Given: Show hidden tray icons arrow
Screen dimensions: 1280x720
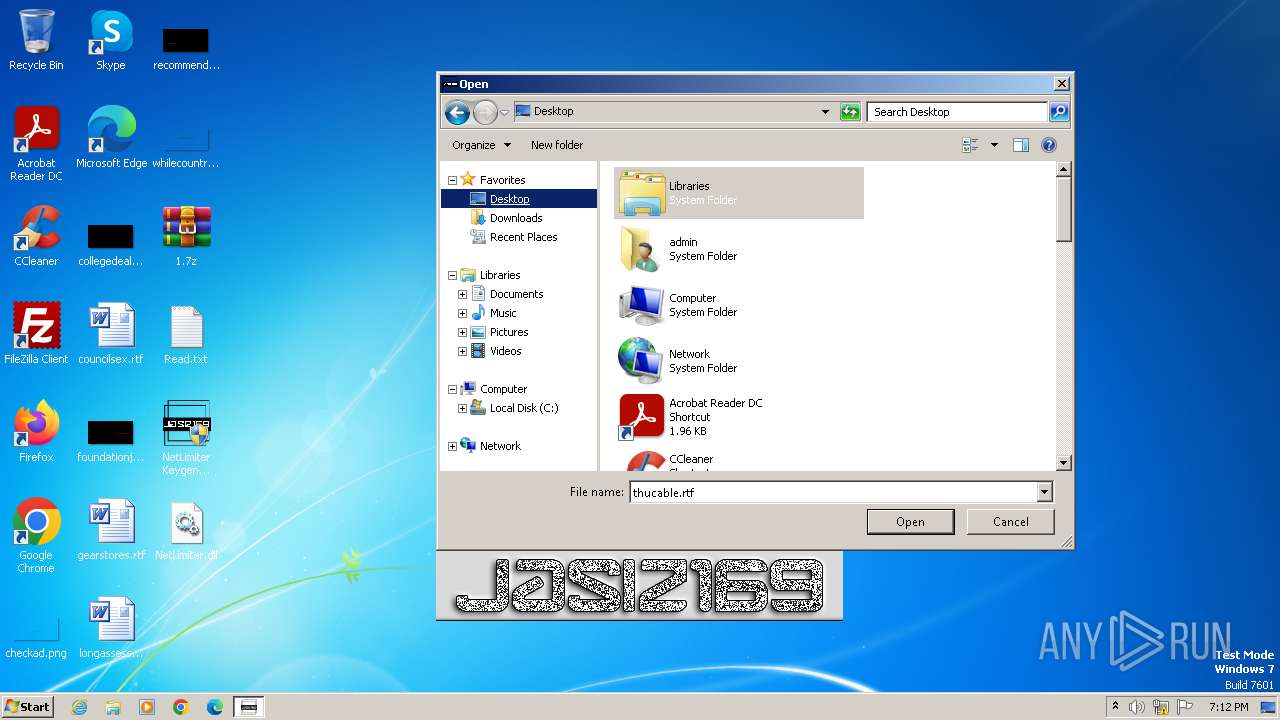Looking at the screenshot, I should pyautogui.click(x=1115, y=707).
